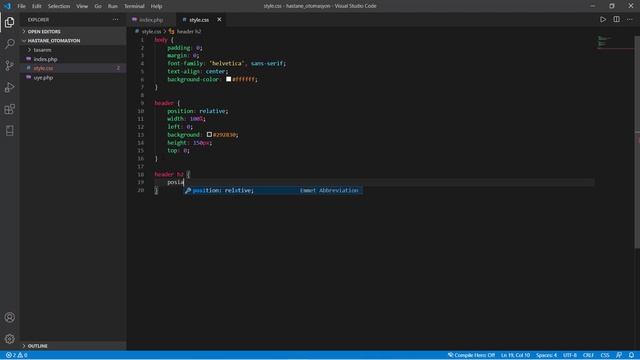
Task: Open the Run and Debug view
Action: click(x=9, y=87)
